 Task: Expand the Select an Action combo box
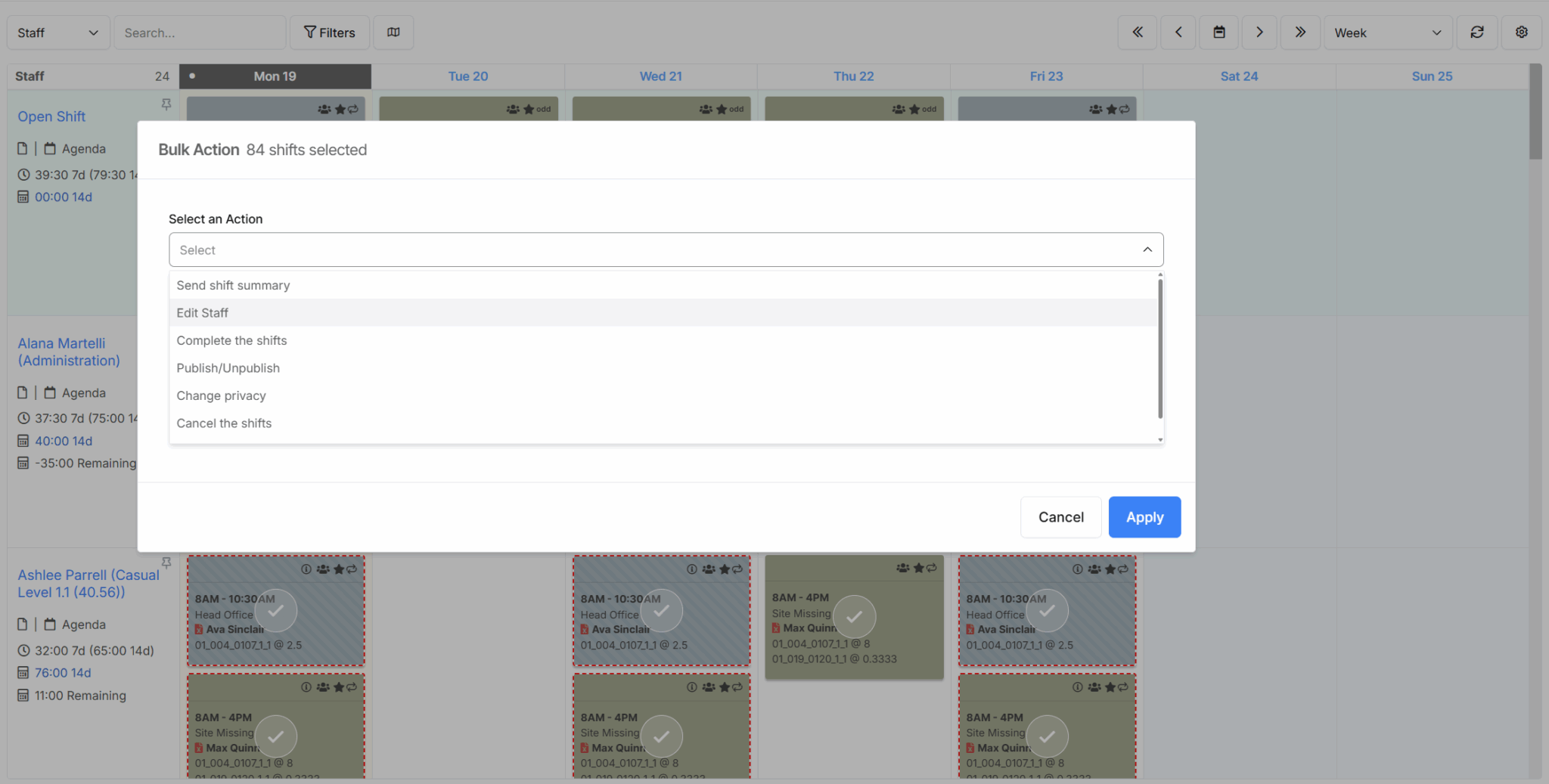(x=666, y=249)
